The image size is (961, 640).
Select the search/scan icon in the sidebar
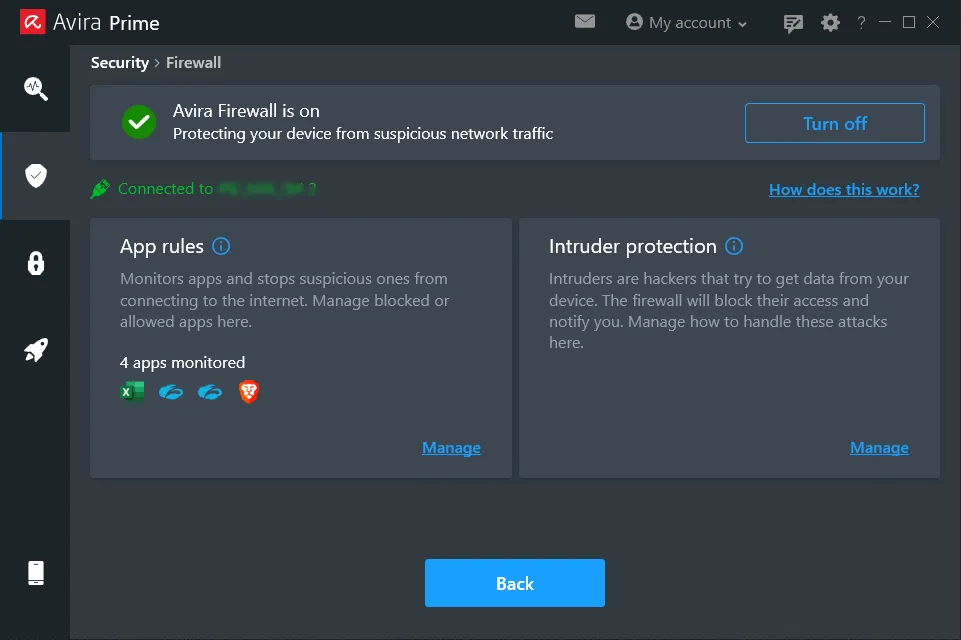36,88
